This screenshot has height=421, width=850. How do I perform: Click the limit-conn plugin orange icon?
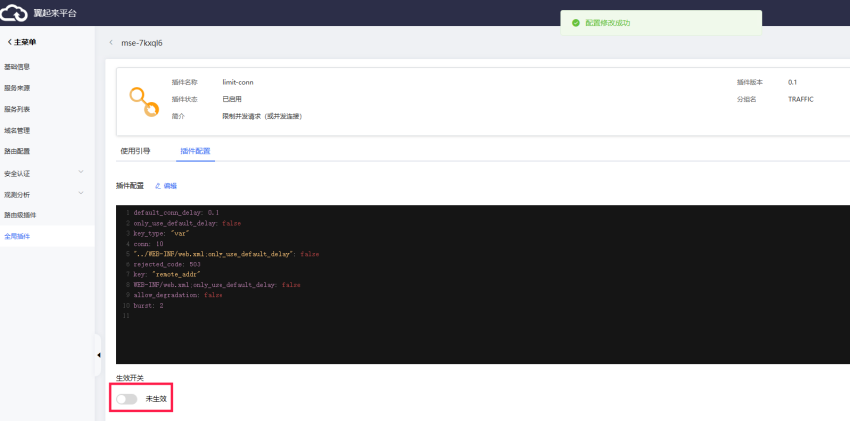click(144, 102)
